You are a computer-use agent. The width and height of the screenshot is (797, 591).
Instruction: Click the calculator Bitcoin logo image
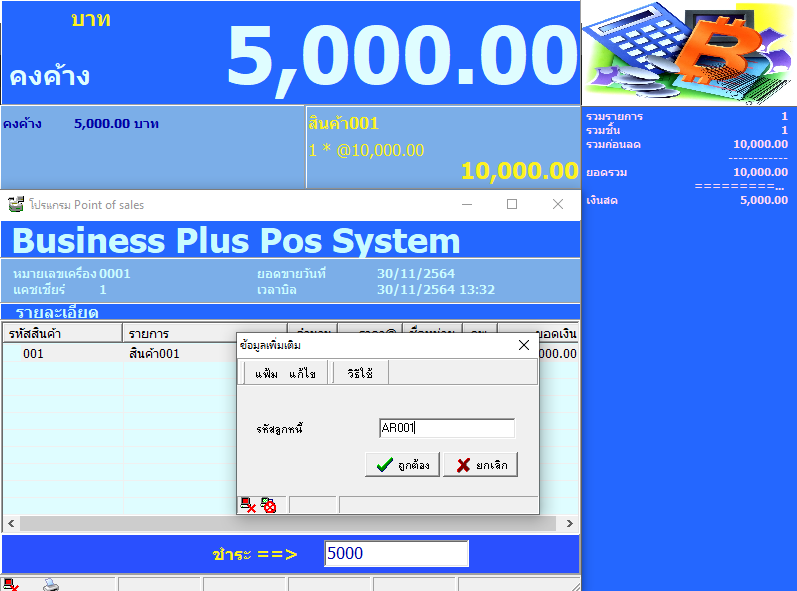688,50
